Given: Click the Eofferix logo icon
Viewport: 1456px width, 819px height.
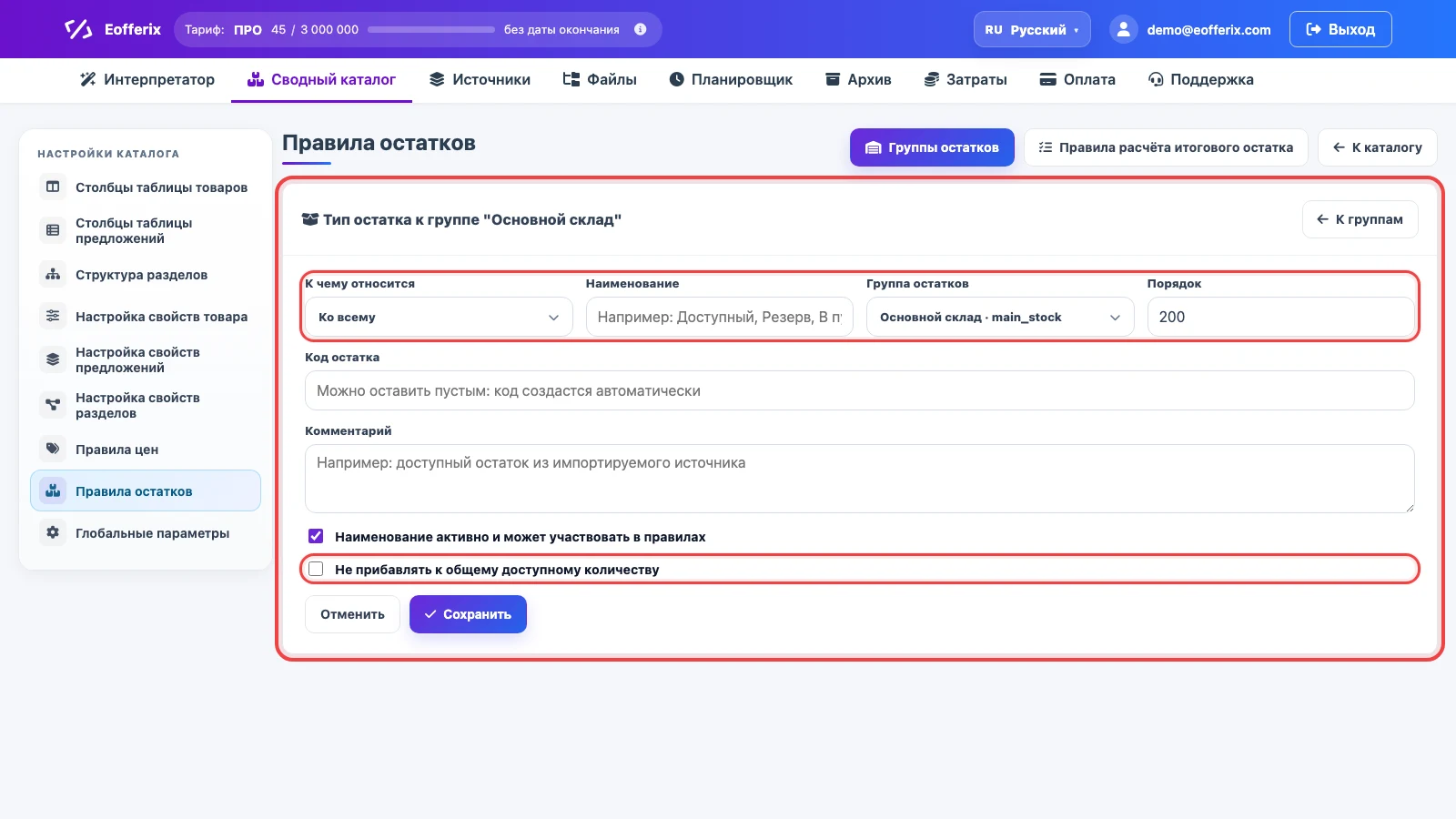Looking at the screenshot, I should click(78, 29).
